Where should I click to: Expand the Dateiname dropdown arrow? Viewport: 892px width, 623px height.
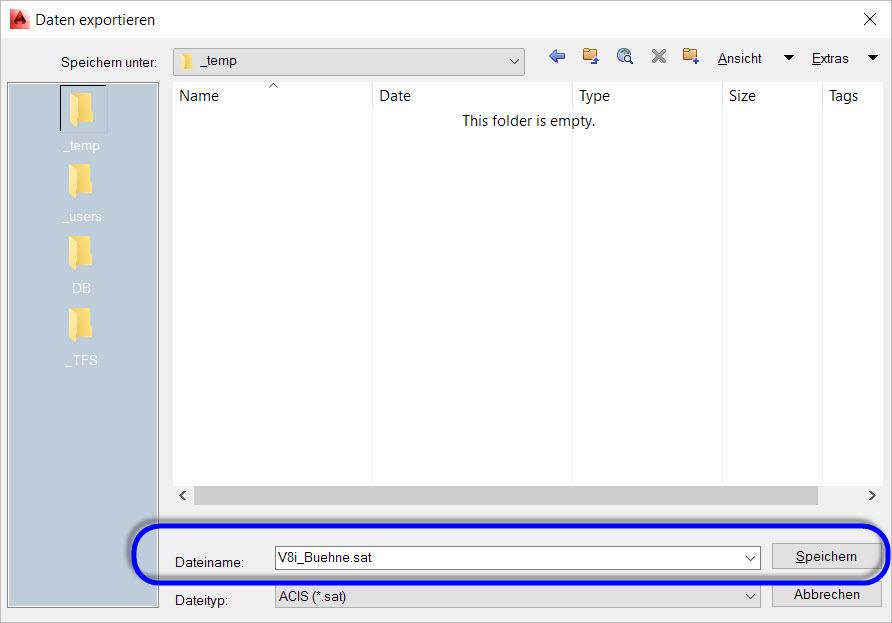(x=750, y=558)
